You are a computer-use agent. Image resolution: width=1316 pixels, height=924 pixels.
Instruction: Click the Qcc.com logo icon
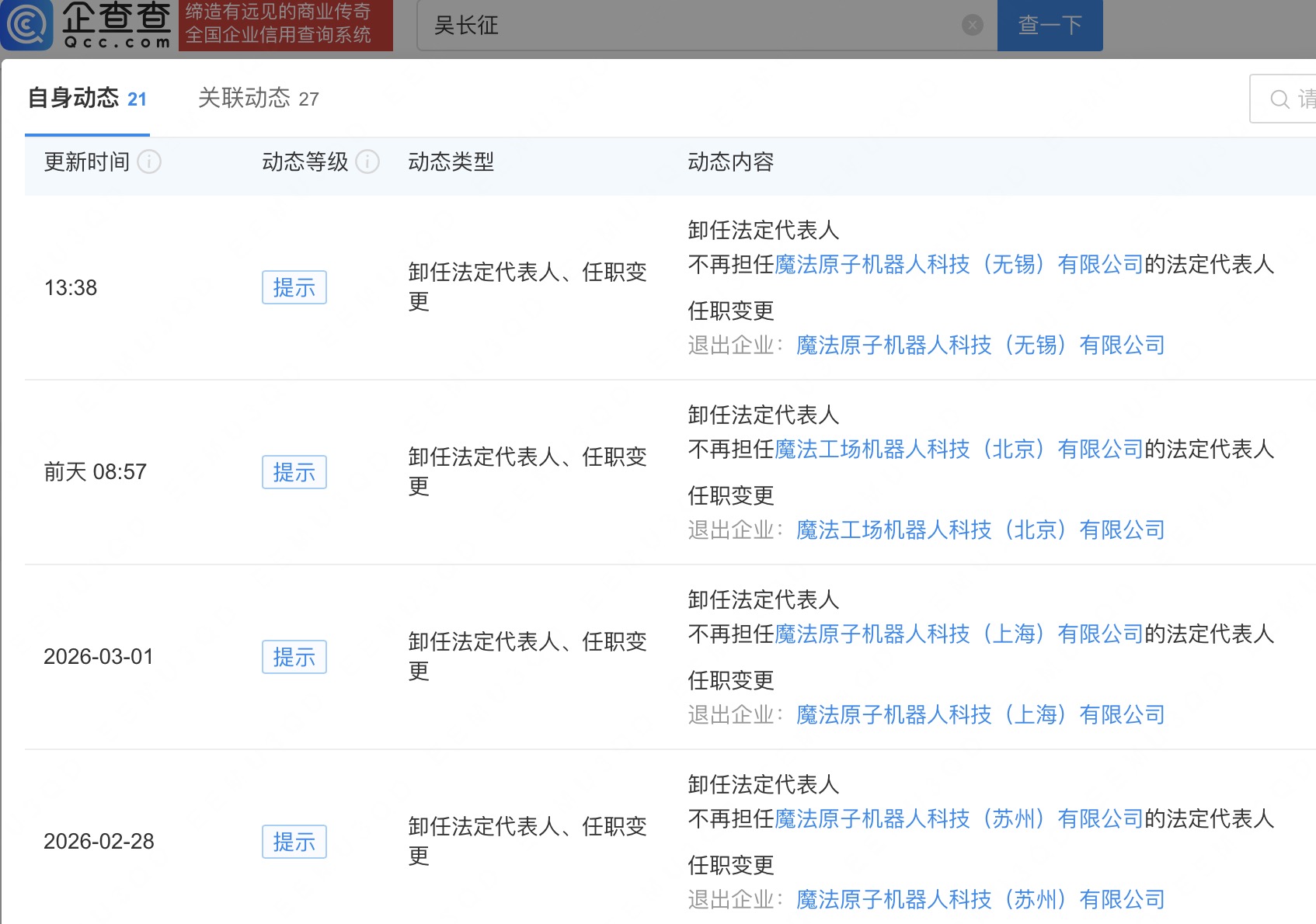pos(26,25)
